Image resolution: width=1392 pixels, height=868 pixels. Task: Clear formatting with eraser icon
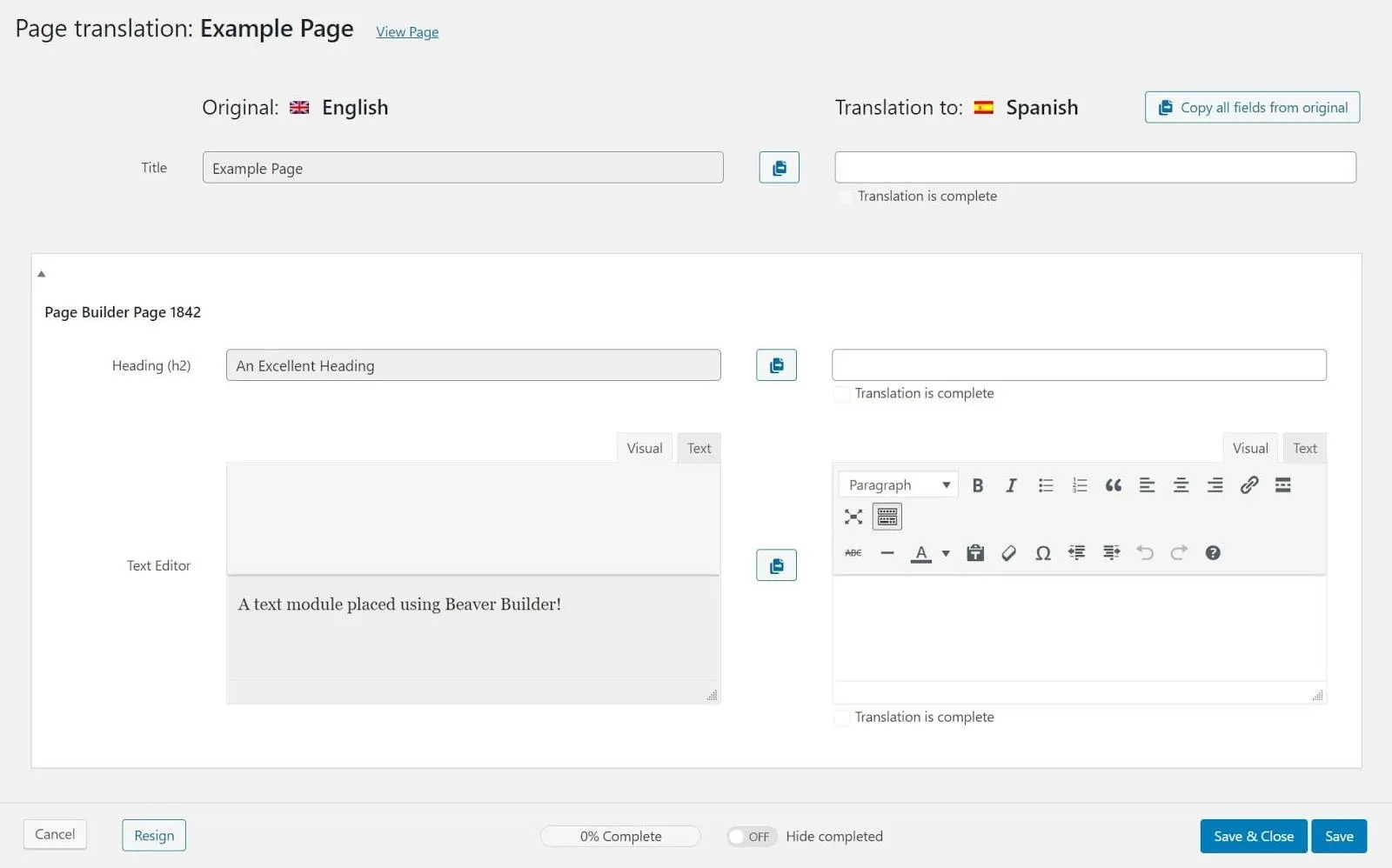tap(1009, 553)
